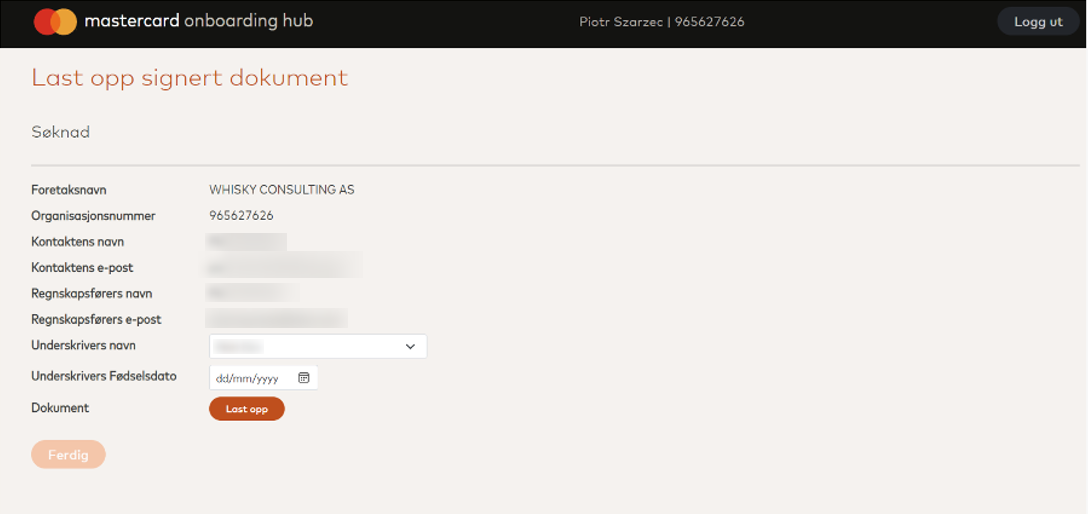
Task: Open the calendar picker icon in date field
Action: 303,377
